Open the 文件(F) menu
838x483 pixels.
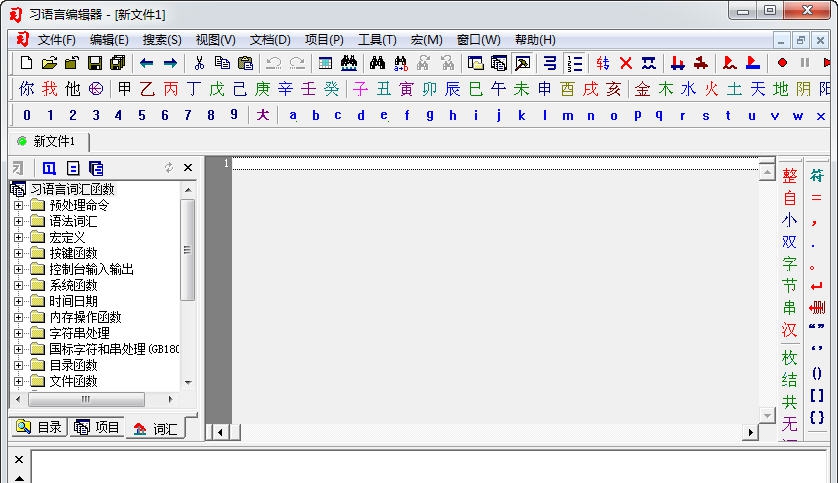point(56,40)
